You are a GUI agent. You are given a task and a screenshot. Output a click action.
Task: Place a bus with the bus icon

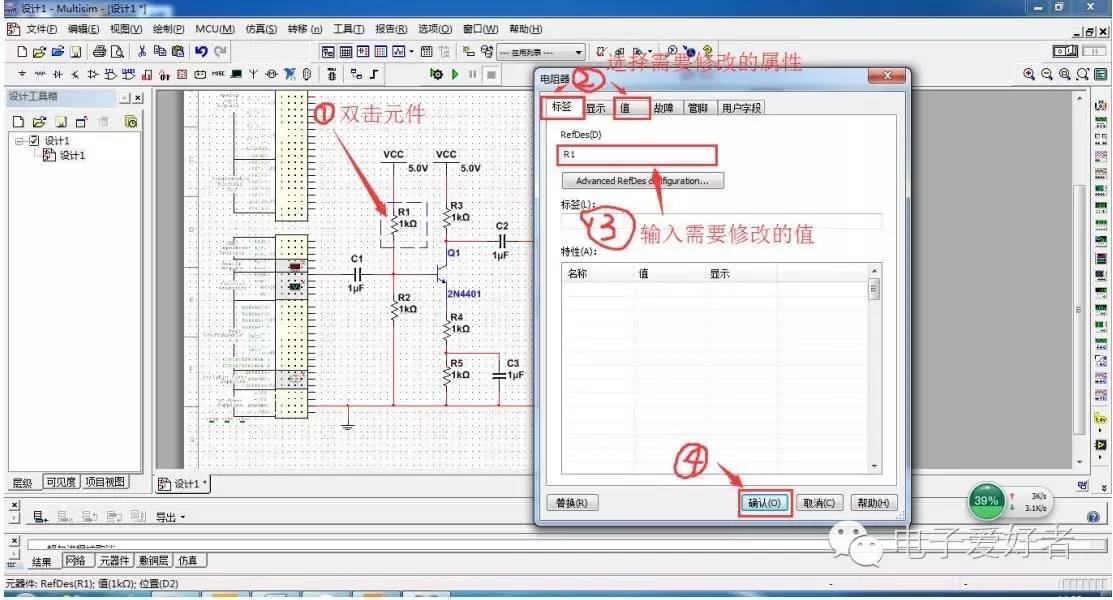tap(374, 74)
